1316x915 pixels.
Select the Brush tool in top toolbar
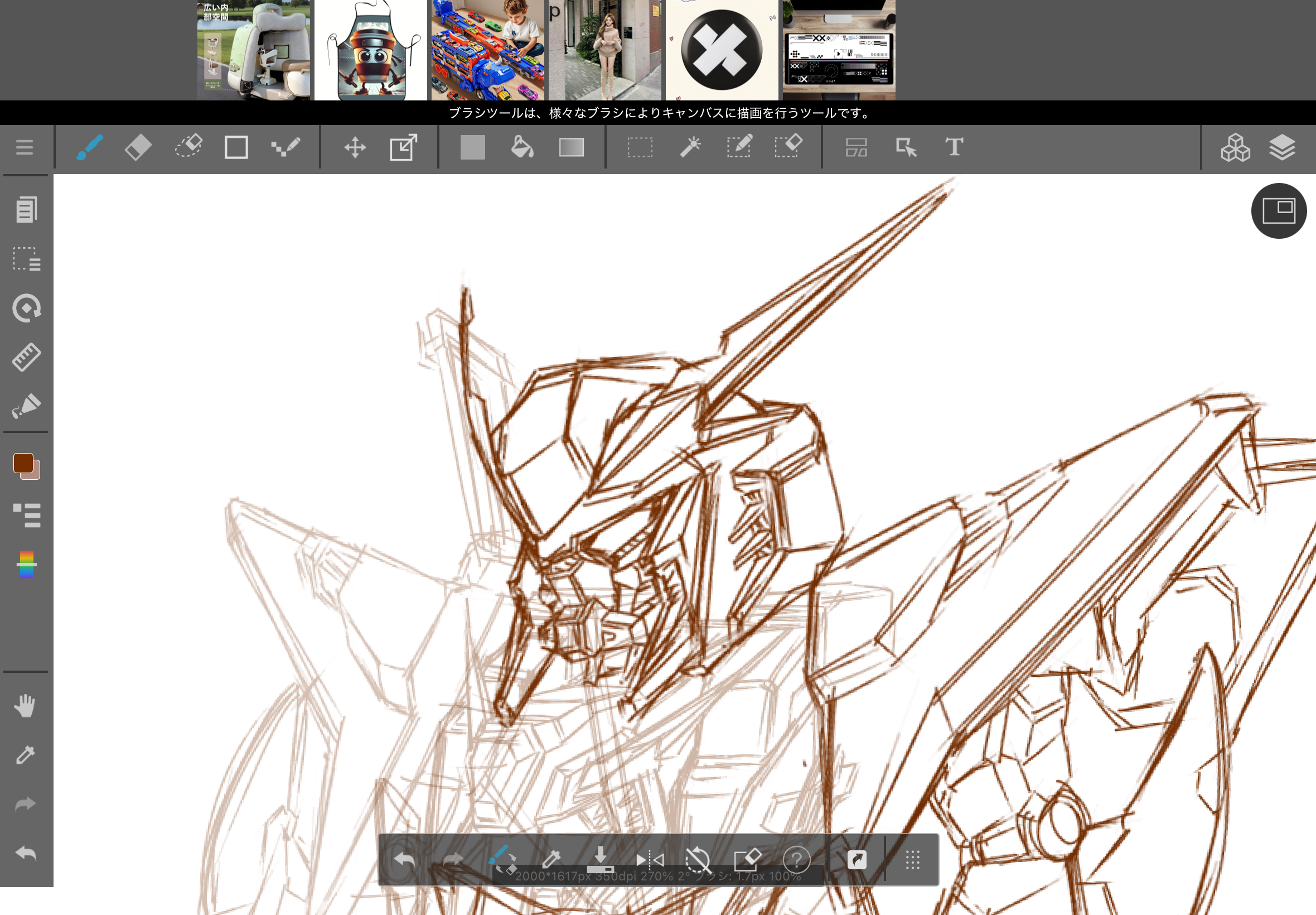click(x=89, y=147)
